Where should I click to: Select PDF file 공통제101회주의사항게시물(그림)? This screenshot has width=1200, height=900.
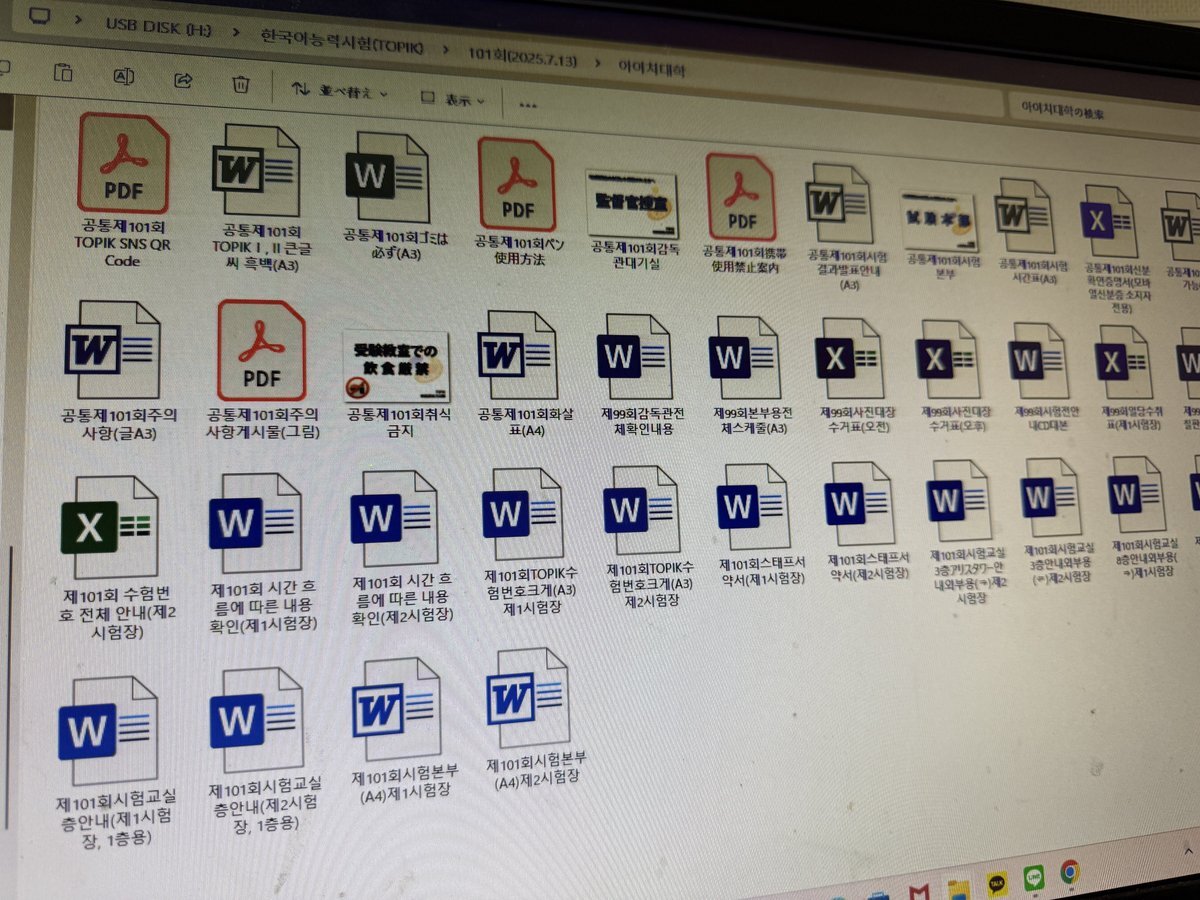point(262,370)
